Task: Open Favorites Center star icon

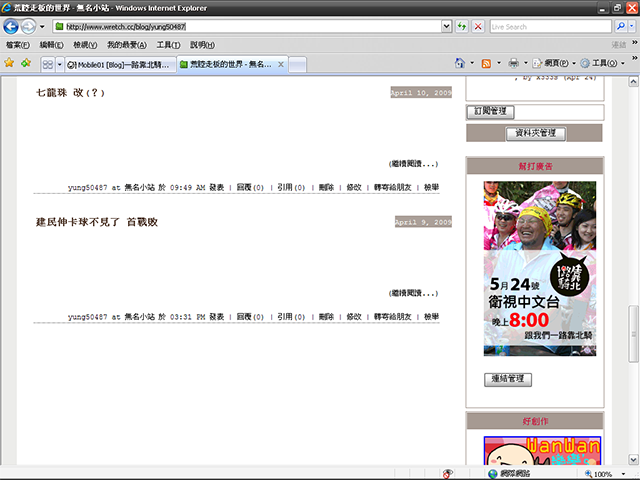Action: 9,63
